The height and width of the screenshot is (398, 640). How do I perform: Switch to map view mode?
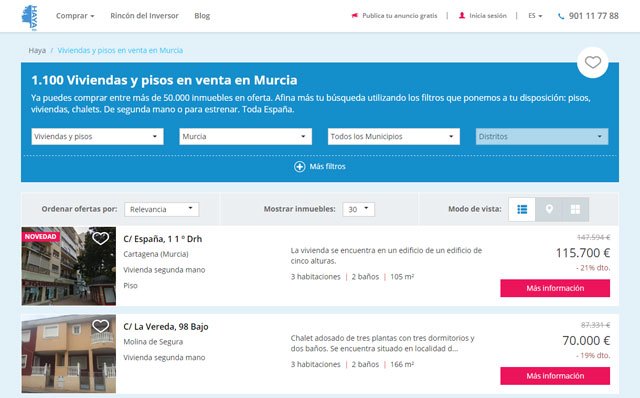pyautogui.click(x=549, y=209)
